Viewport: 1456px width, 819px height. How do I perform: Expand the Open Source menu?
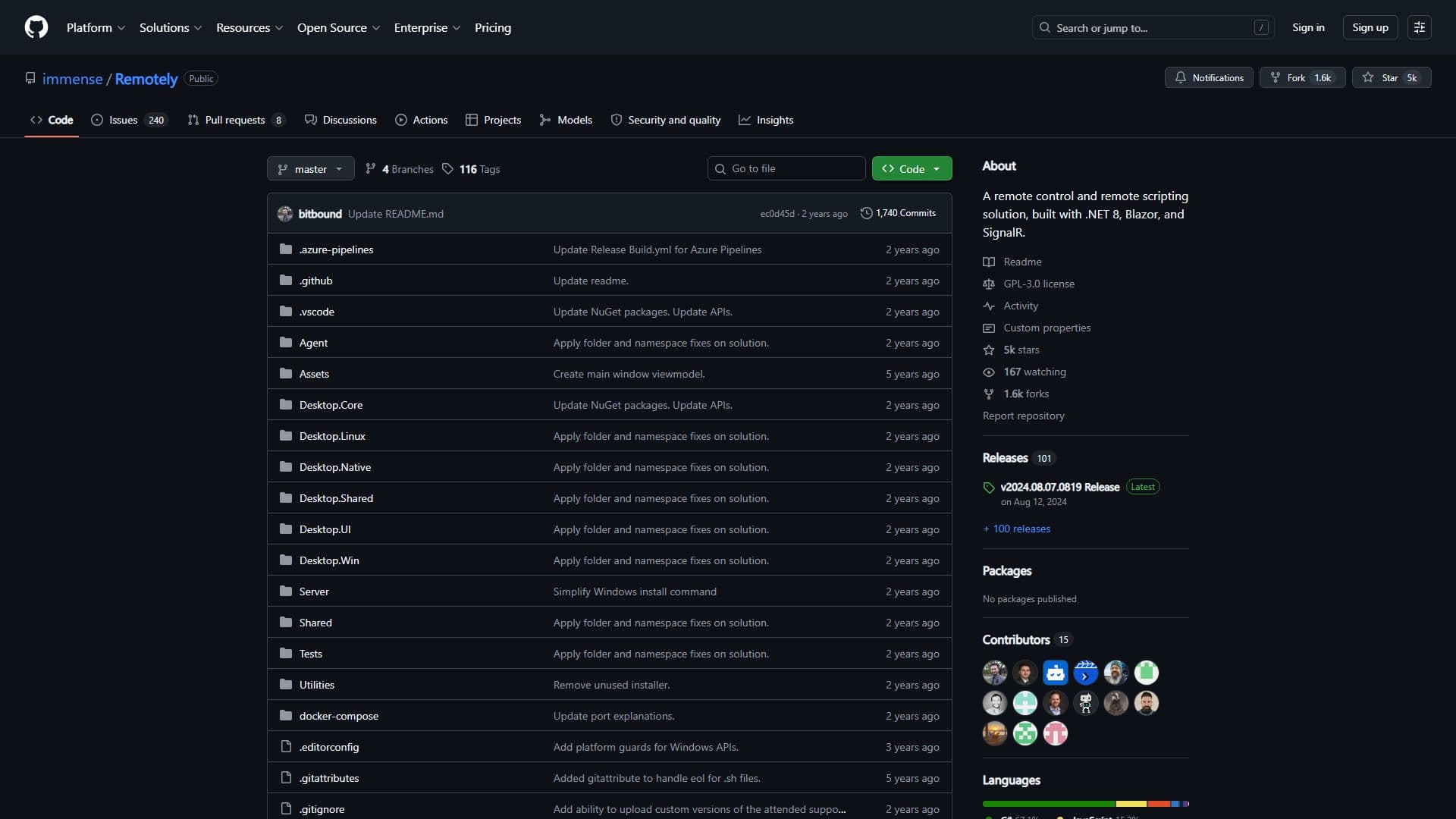point(338,27)
